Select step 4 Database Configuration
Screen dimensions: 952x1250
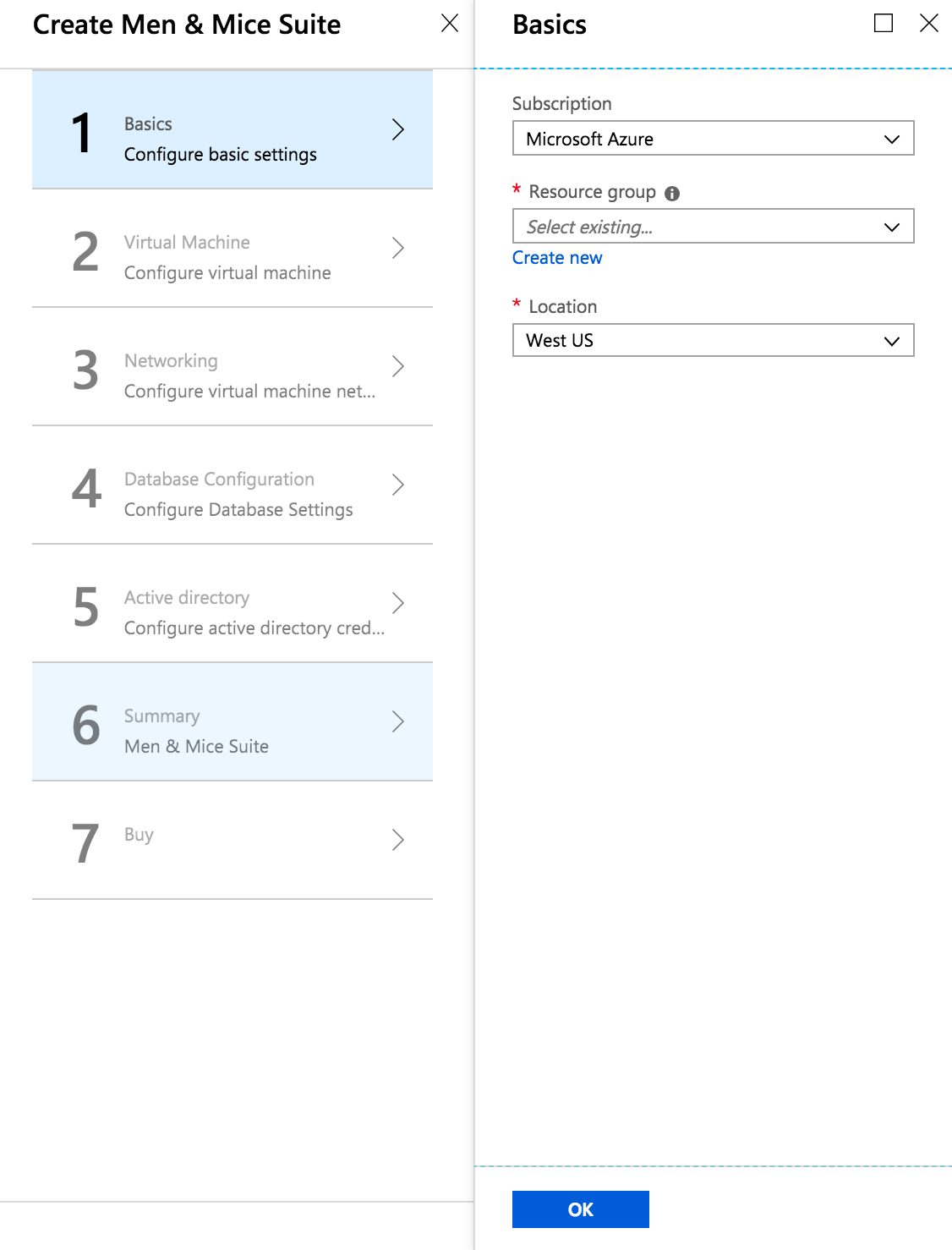[232, 485]
